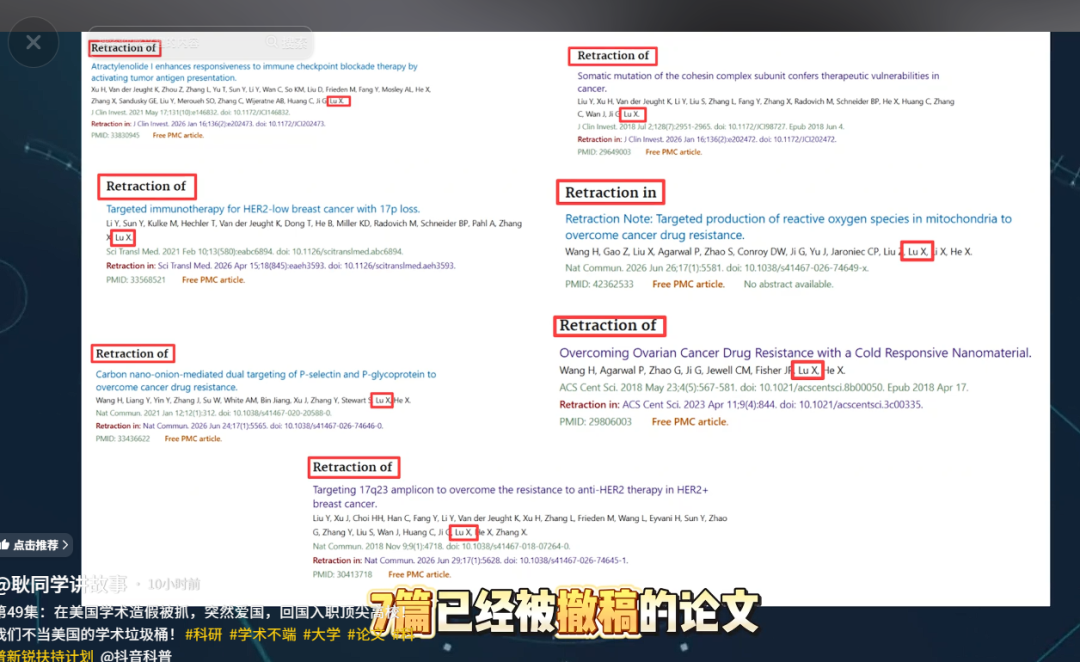Click Free PMC article beside PMID: 29806003
Screen dimensions: 1080x662
tap(689, 422)
